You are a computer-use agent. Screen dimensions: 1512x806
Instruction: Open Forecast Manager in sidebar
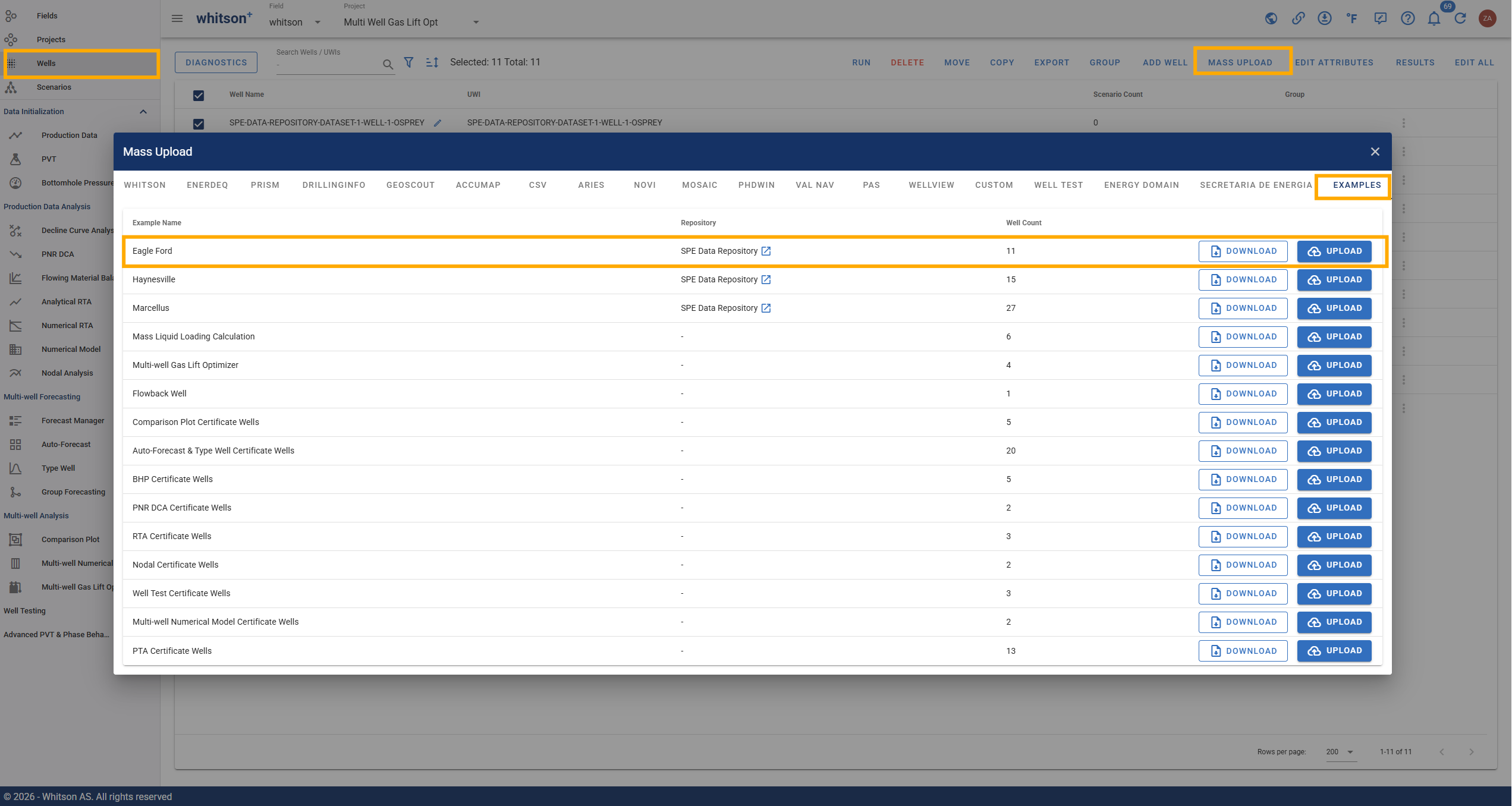(x=73, y=421)
